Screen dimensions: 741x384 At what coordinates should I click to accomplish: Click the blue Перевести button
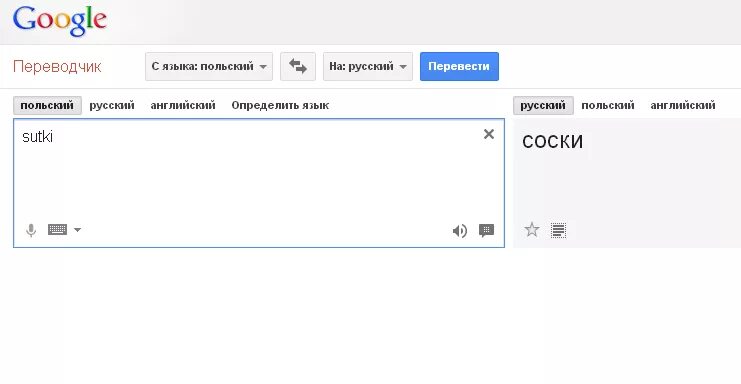459,67
